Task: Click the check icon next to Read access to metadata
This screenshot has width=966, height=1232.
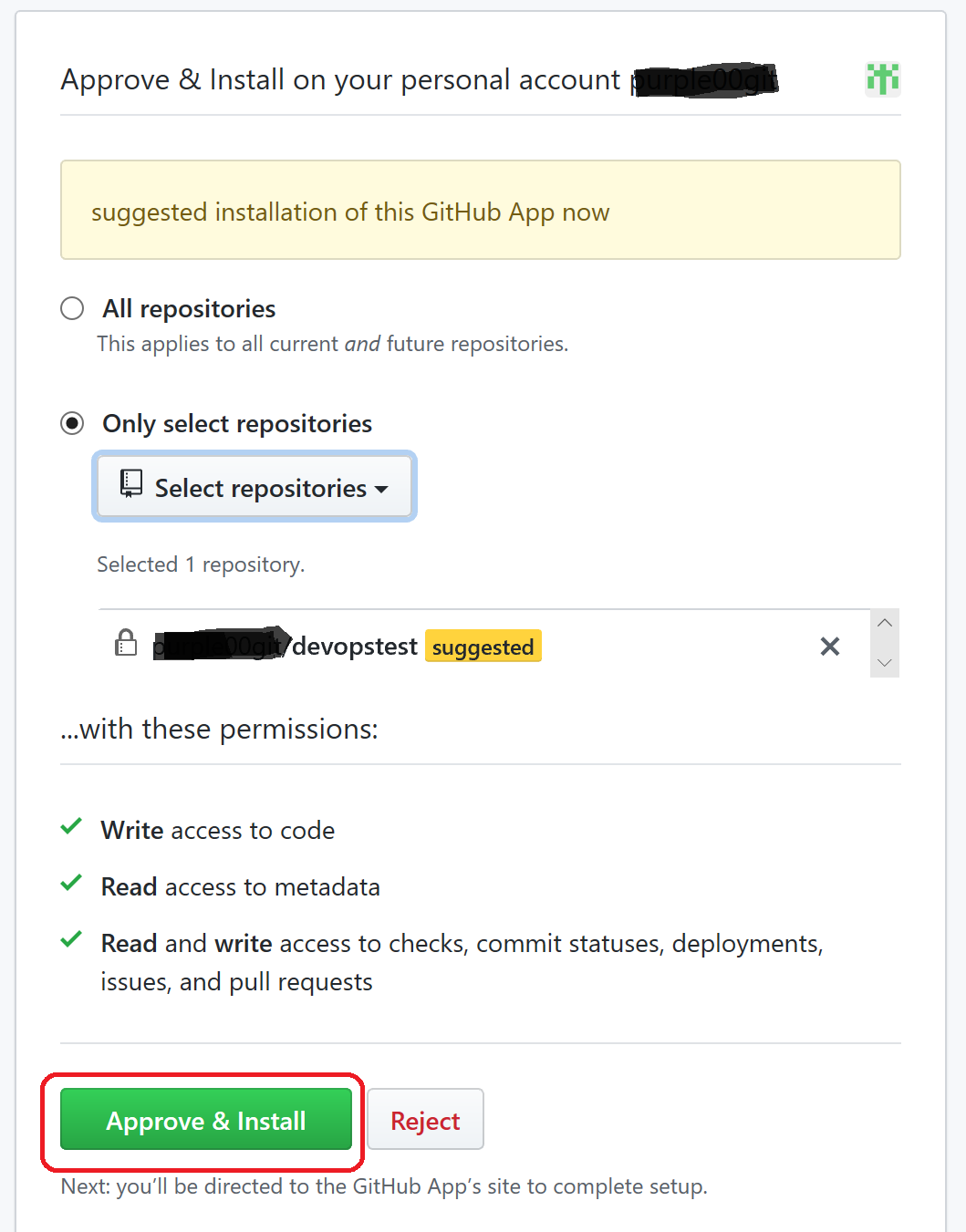Action: coord(71,884)
